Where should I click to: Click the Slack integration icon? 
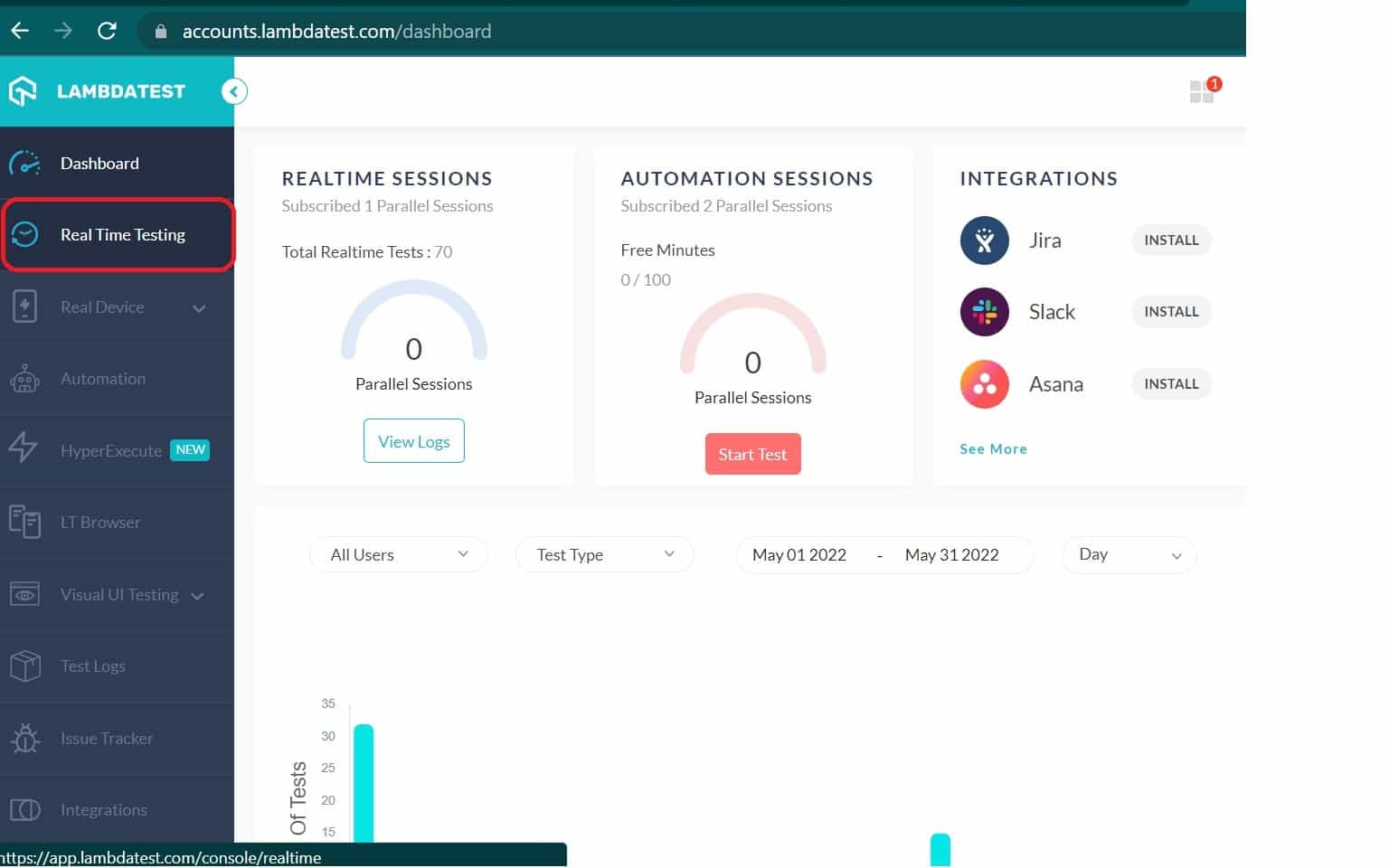click(x=984, y=311)
